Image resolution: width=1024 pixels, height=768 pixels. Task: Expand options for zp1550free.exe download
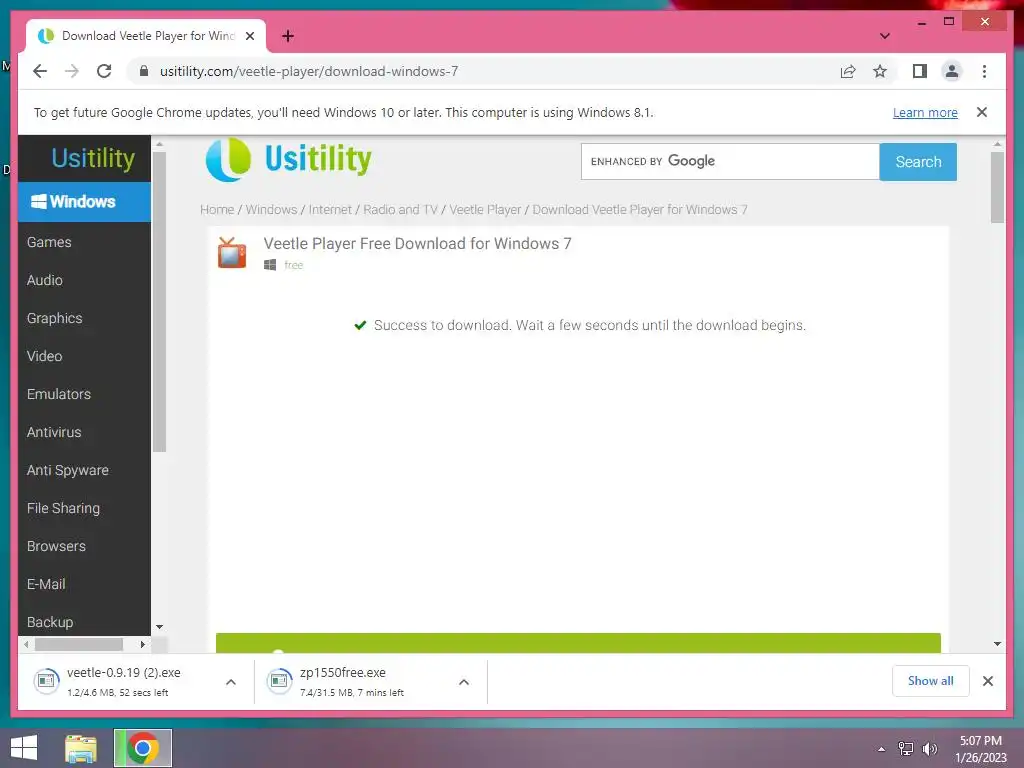point(464,682)
